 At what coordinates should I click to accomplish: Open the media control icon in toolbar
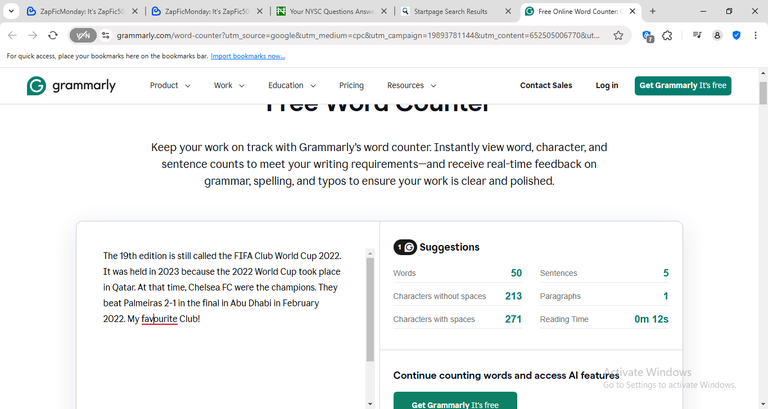coord(697,35)
